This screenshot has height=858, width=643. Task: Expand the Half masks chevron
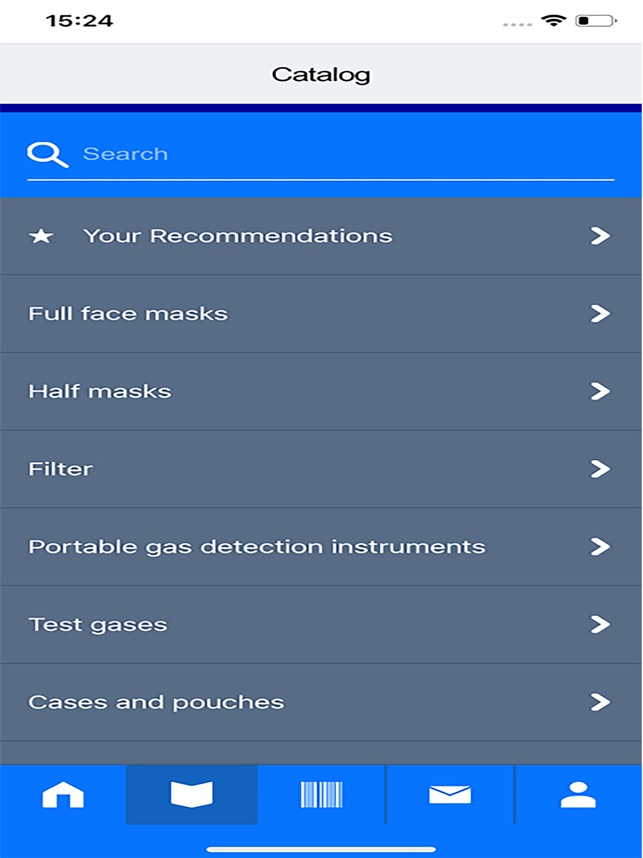(x=599, y=391)
